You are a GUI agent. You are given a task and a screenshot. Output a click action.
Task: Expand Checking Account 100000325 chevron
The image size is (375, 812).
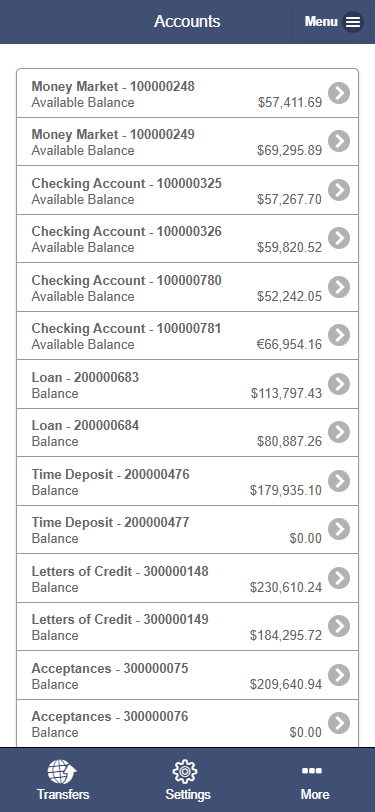tap(339, 190)
